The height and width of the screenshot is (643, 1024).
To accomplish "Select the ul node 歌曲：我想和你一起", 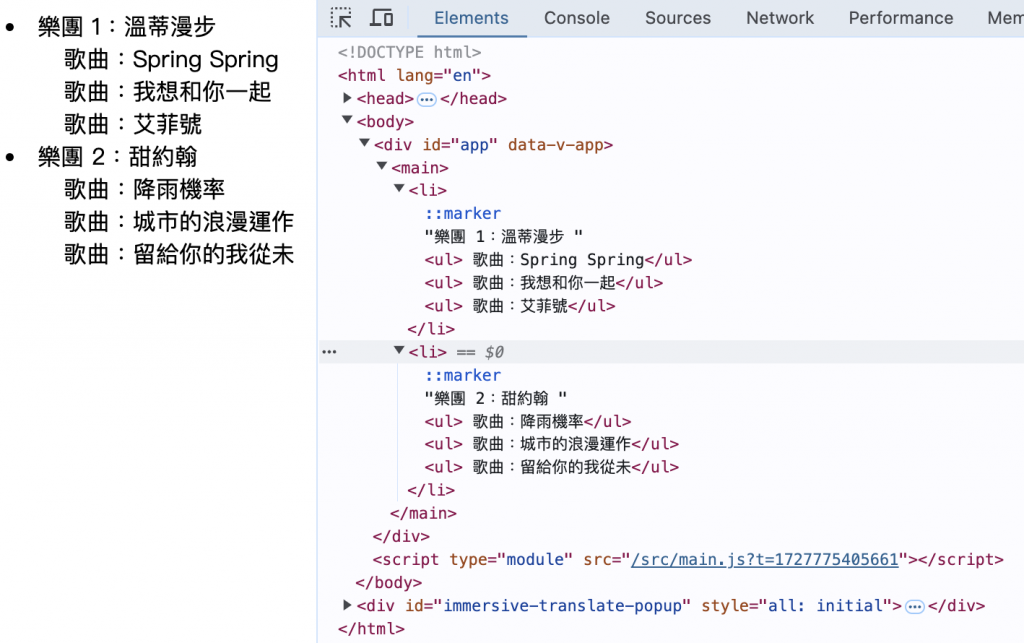I will (x=543, y=283).
